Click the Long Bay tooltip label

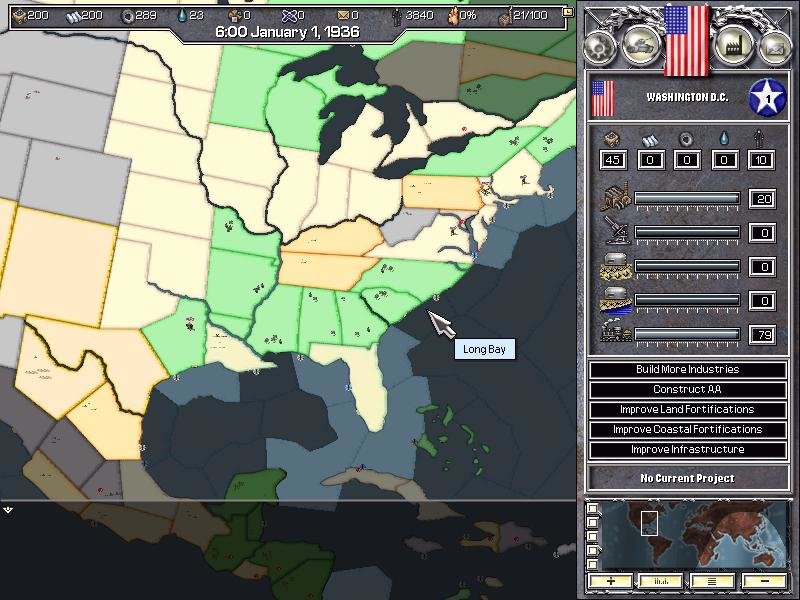[x=484, y=349]
